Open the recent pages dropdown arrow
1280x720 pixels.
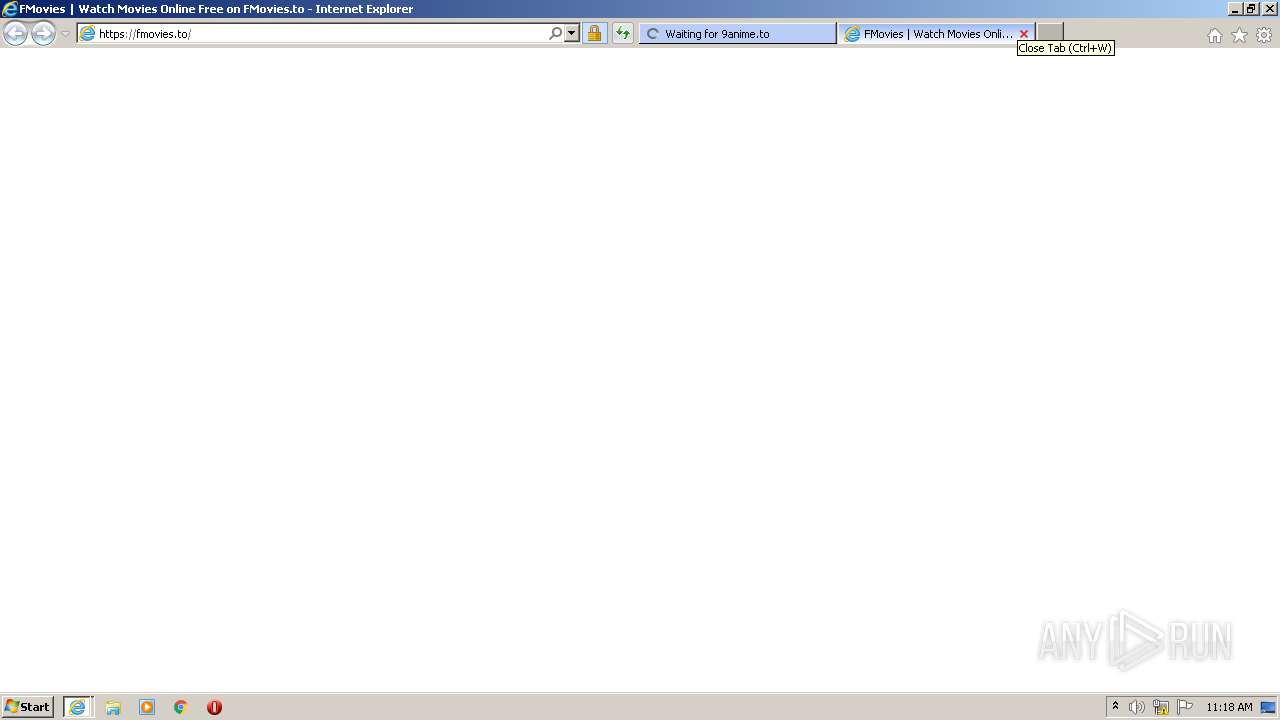[65, 34]
